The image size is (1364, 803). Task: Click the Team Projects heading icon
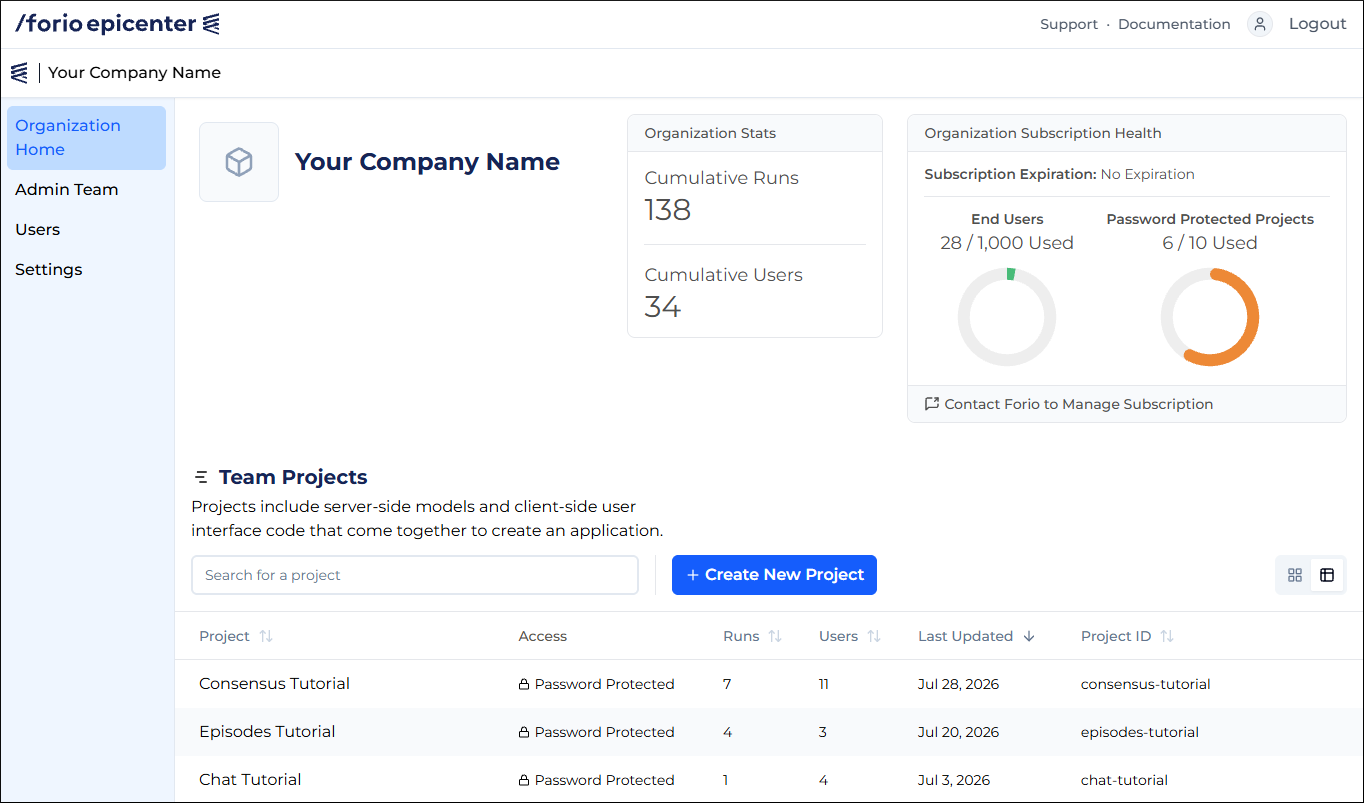pyautogui.click(x=202, y=477)
